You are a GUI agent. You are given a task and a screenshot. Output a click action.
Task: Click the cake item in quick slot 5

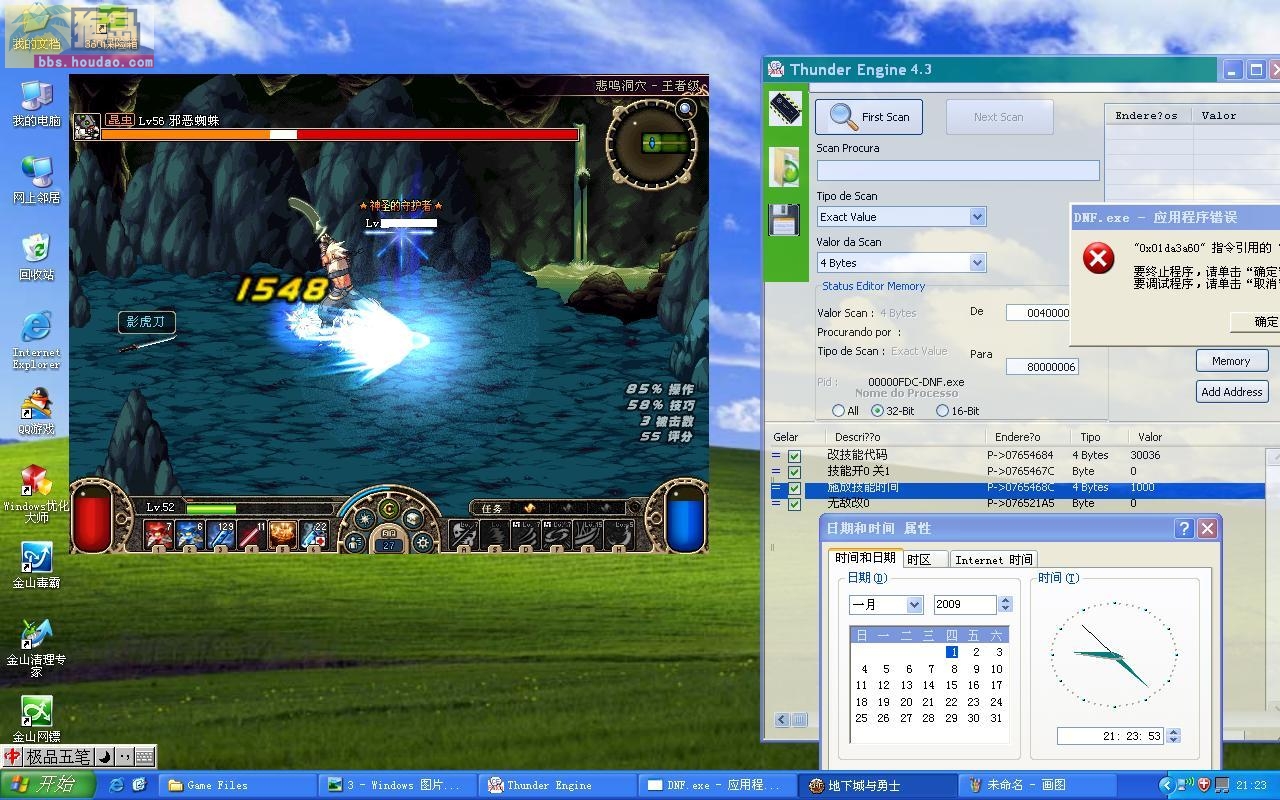(283, 535)
